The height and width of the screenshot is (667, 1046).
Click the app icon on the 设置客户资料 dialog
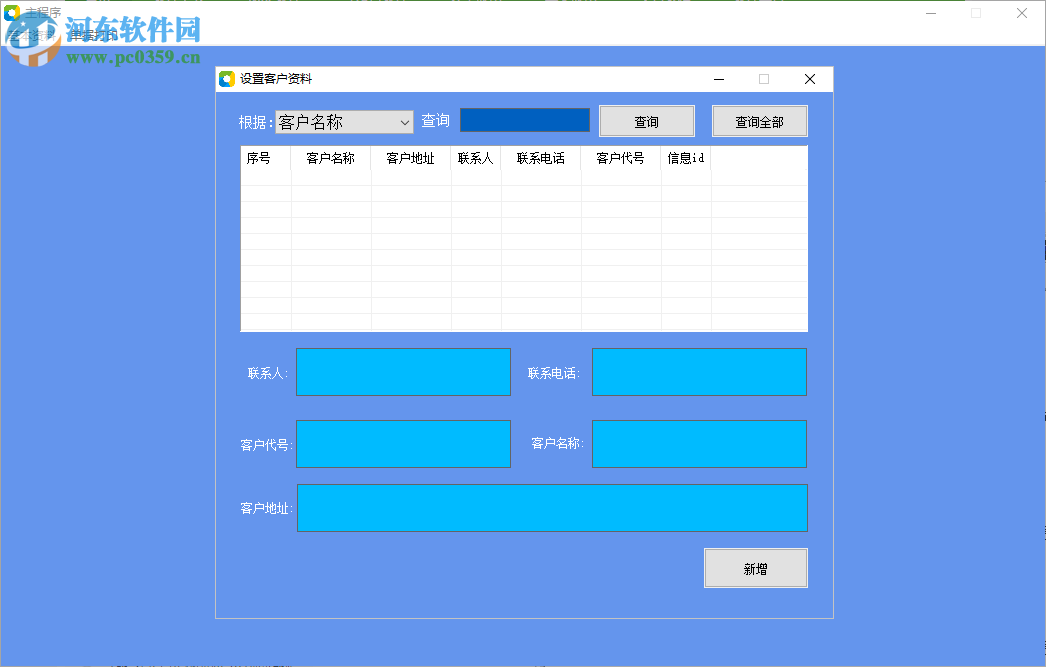[x=225, y=78]
